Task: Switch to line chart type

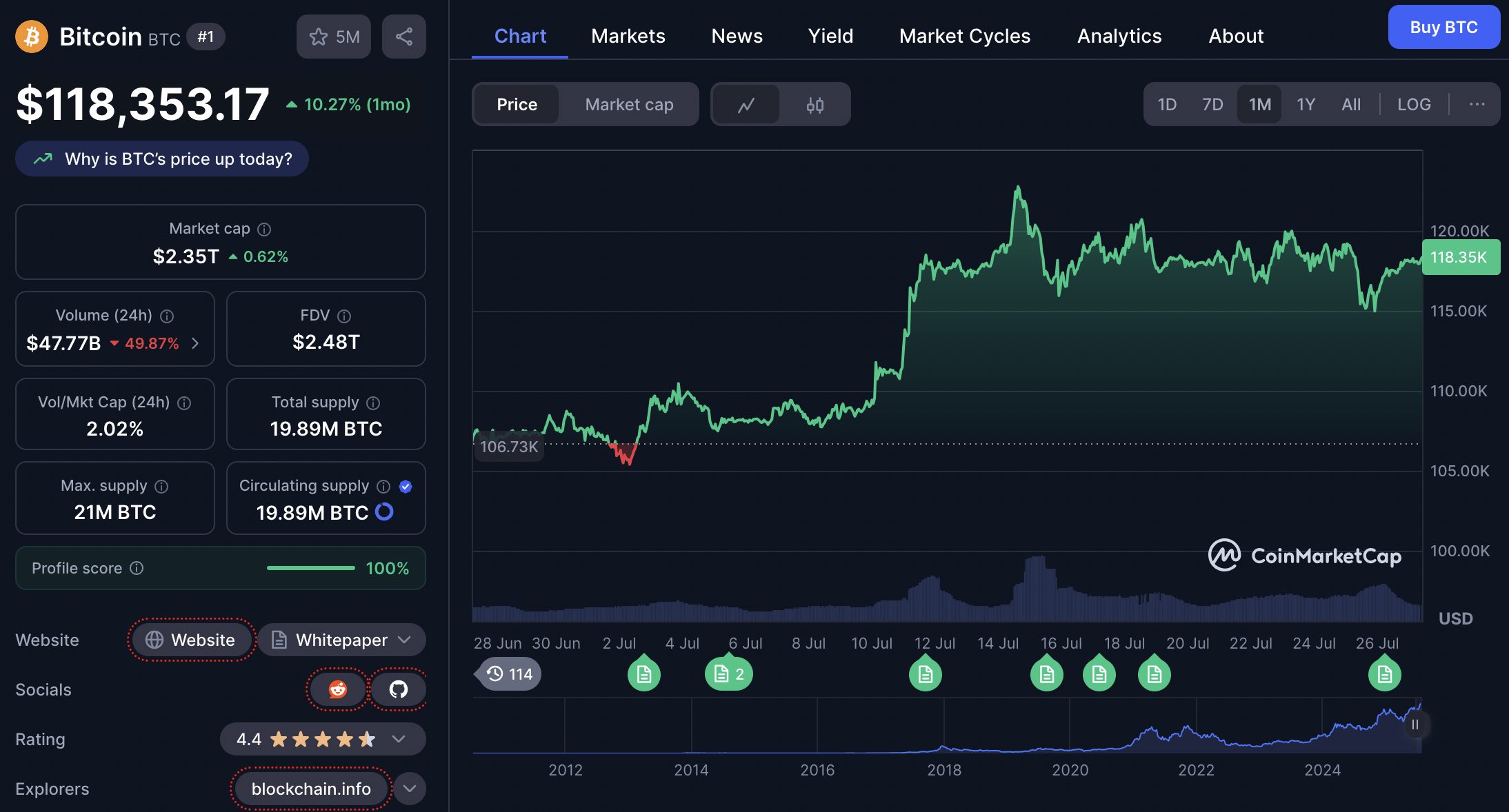Action: tap(746, 105)
